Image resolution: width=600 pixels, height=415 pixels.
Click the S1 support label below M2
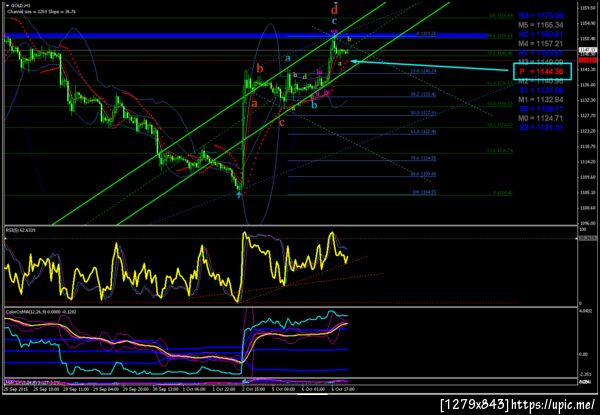[541, 90]
